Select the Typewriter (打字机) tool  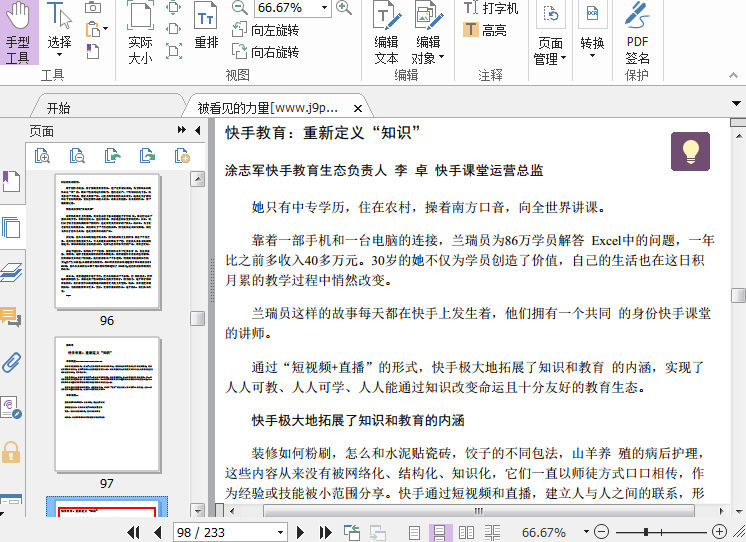click(x=491, y=8)
